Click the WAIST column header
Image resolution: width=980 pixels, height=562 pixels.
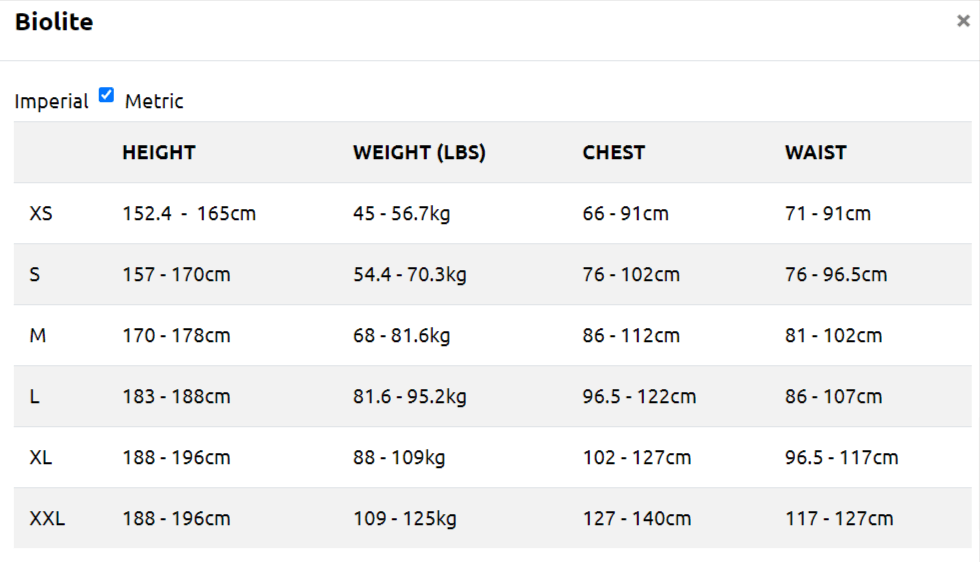click(816, 153)
